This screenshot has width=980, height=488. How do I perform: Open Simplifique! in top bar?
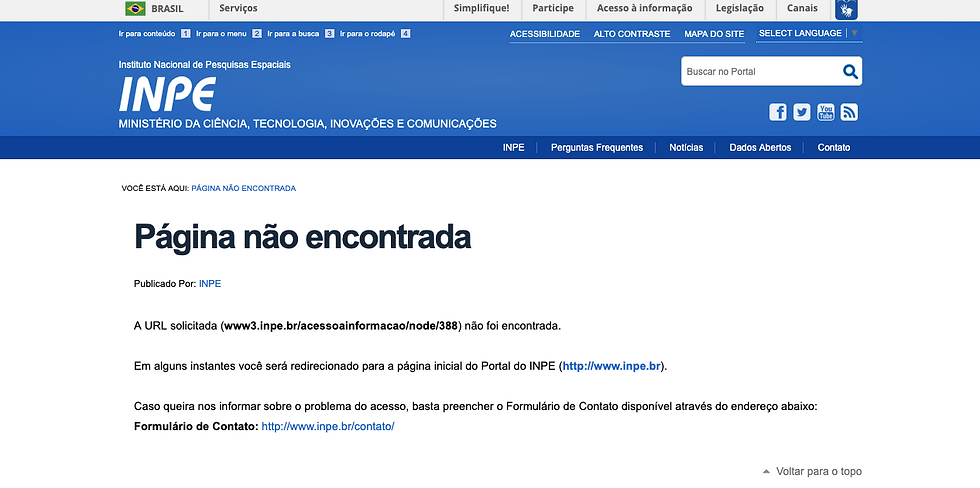481,9
